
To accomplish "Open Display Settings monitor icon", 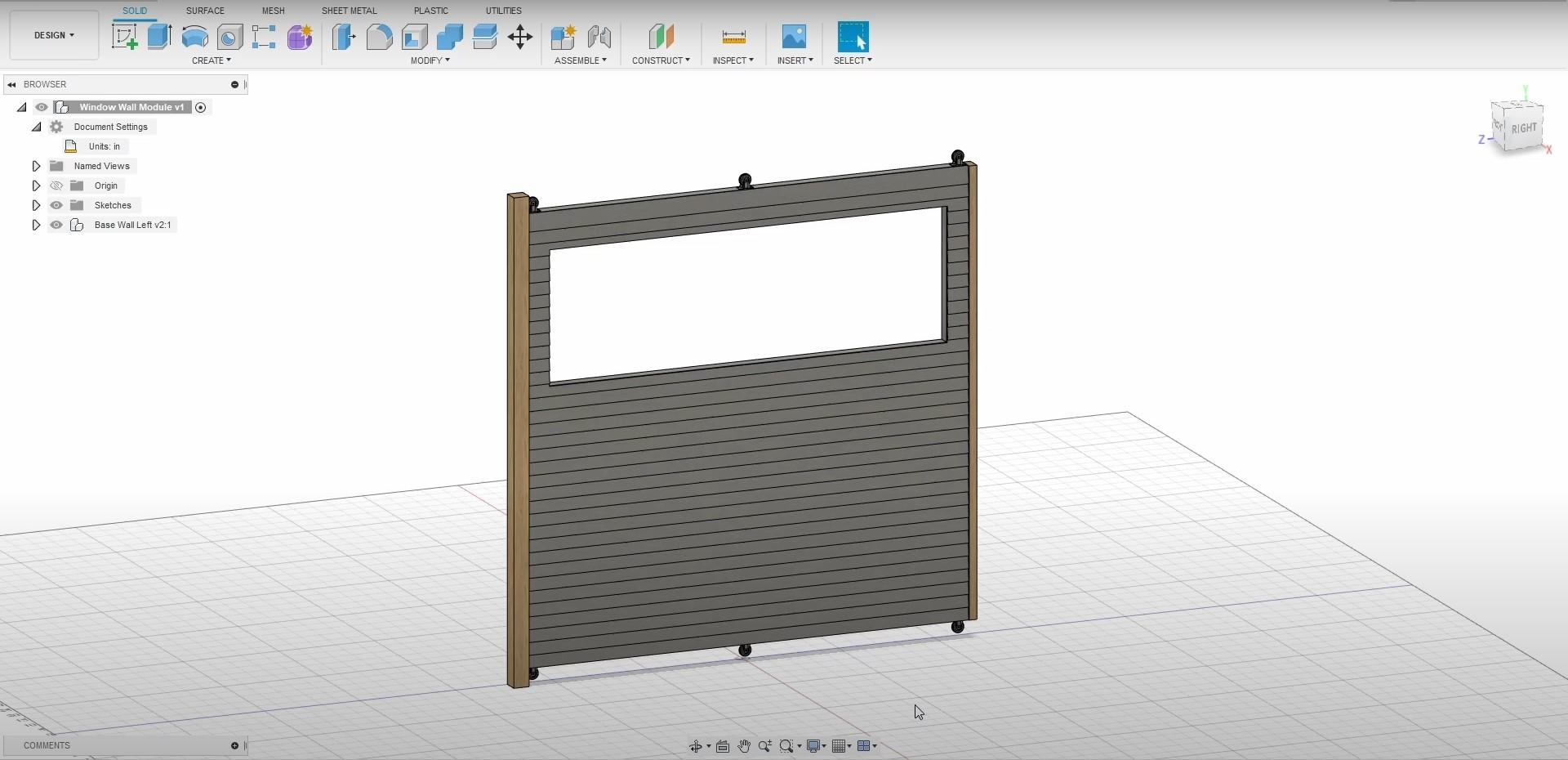I will click(x=813, y=746).
